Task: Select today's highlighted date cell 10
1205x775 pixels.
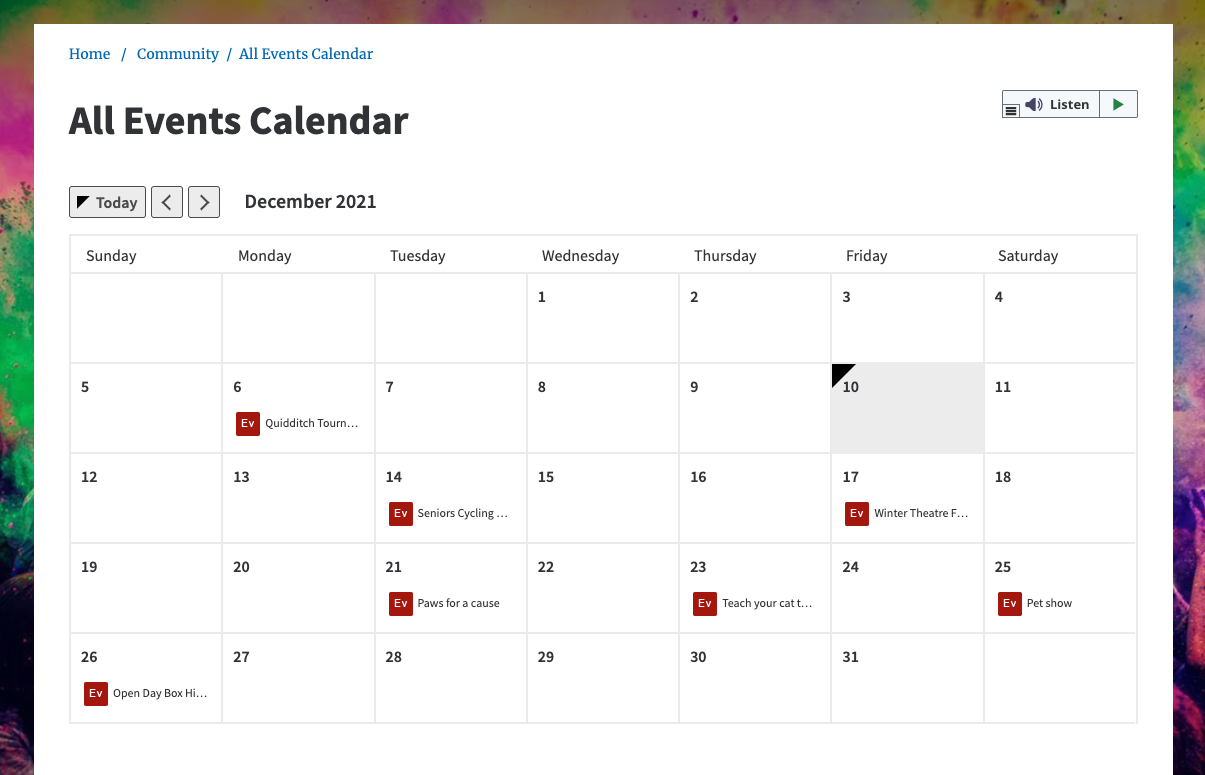Action: tap(907, 408)
